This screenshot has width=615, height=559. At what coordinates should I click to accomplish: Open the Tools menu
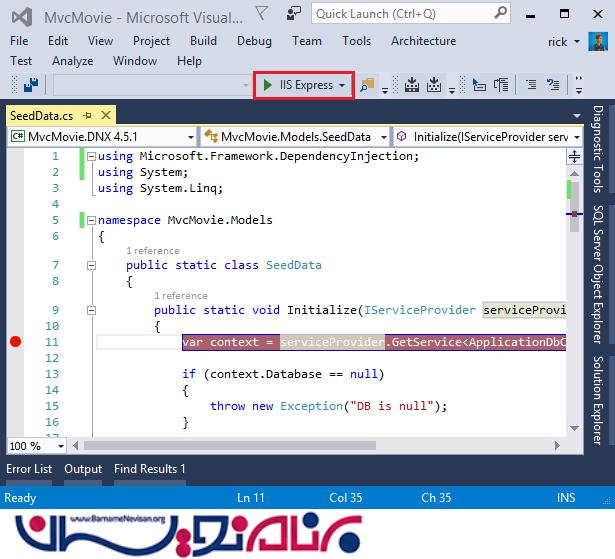pyautogui.click(x=356, y=41)
